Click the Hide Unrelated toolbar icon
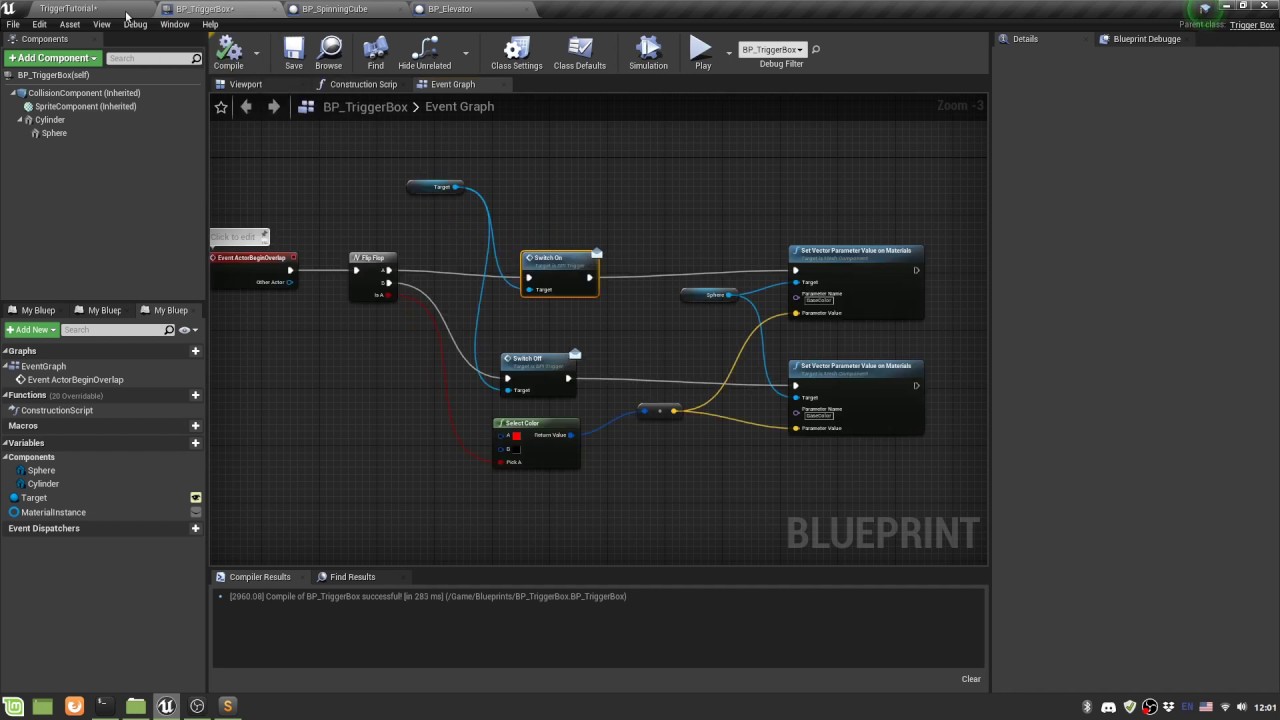The height and width of the screenshot is (720, 1280). 425,50
